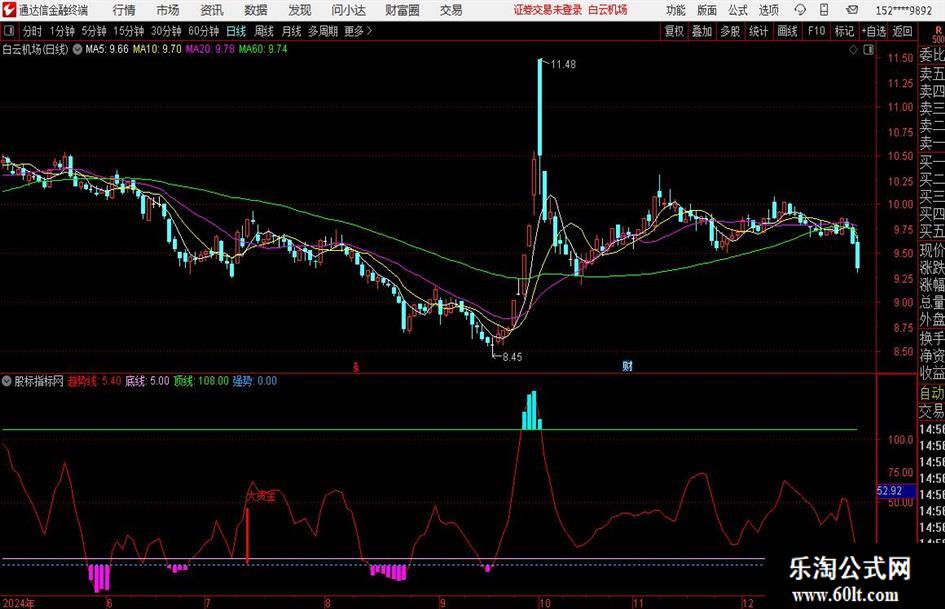Open the 资讯 menu

212,10
